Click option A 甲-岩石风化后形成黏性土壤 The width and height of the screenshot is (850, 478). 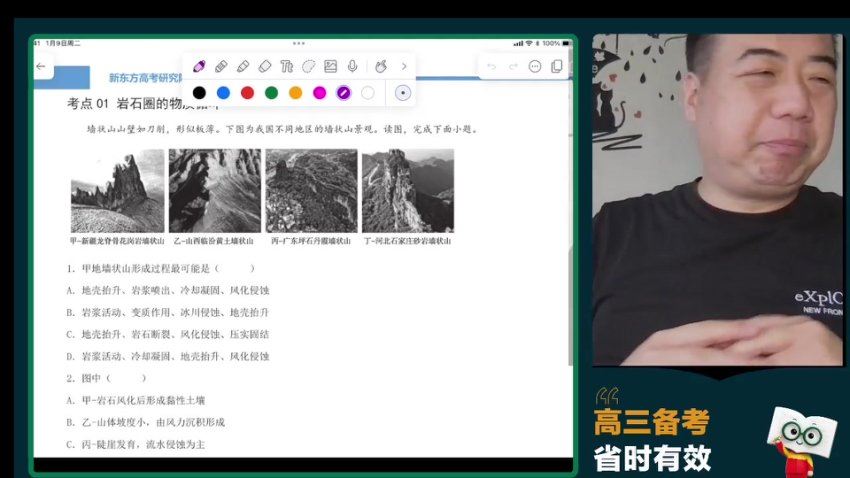coord(136,401)
